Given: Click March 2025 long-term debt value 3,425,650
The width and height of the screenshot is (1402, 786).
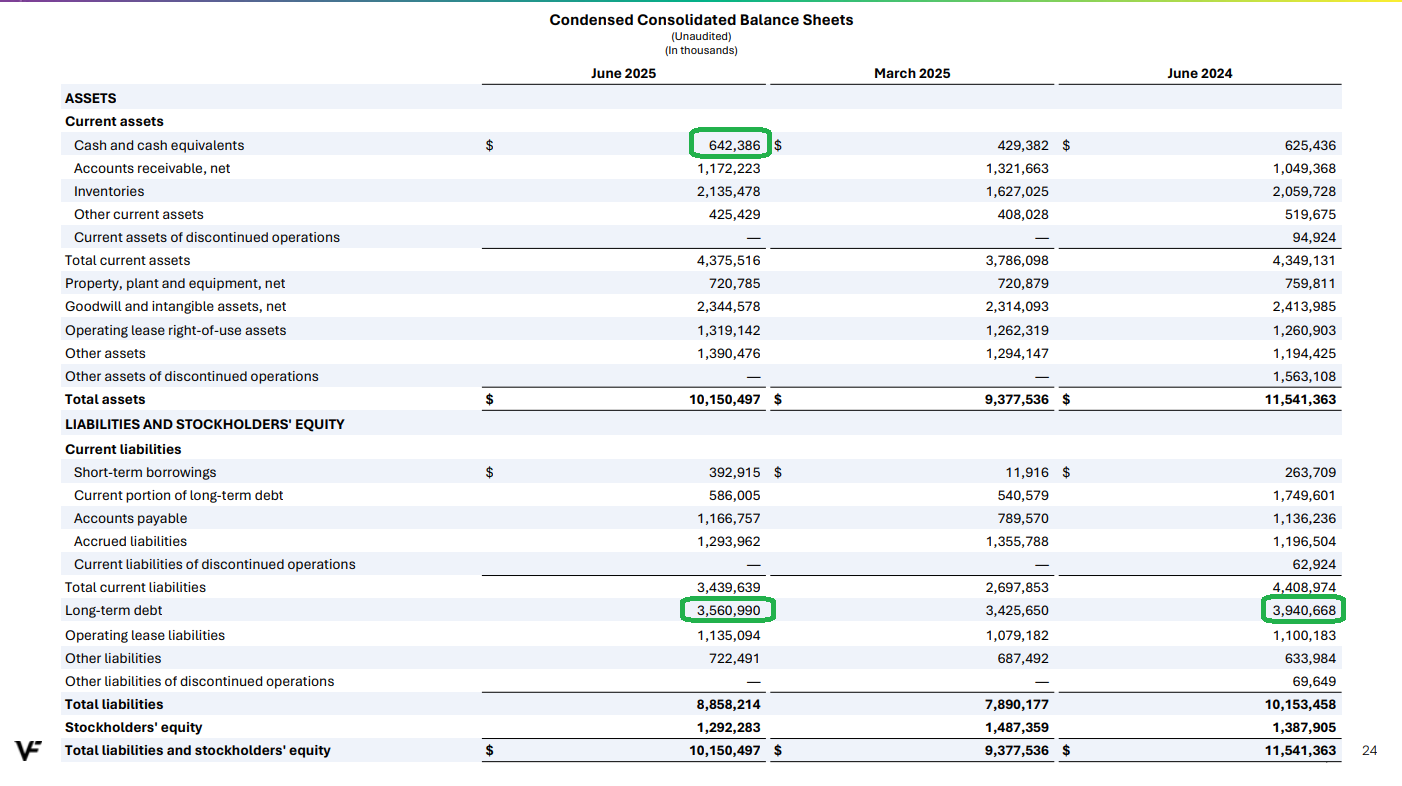Looking at the screenshot, I should pyautogui.click(x=1017, y=610).
